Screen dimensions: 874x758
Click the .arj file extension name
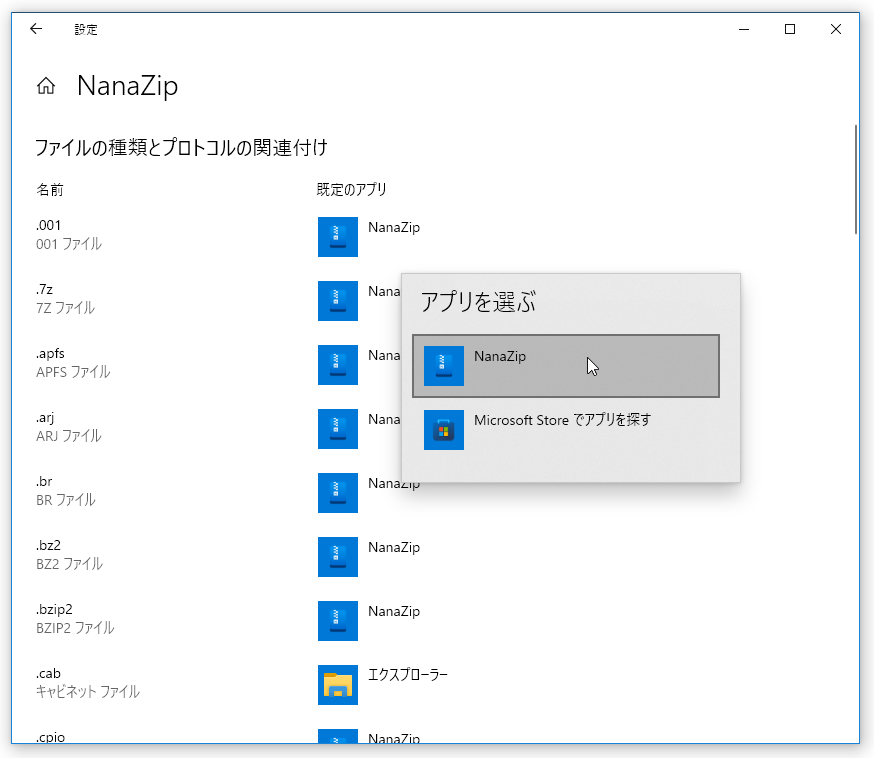click(x=45, y=417)
